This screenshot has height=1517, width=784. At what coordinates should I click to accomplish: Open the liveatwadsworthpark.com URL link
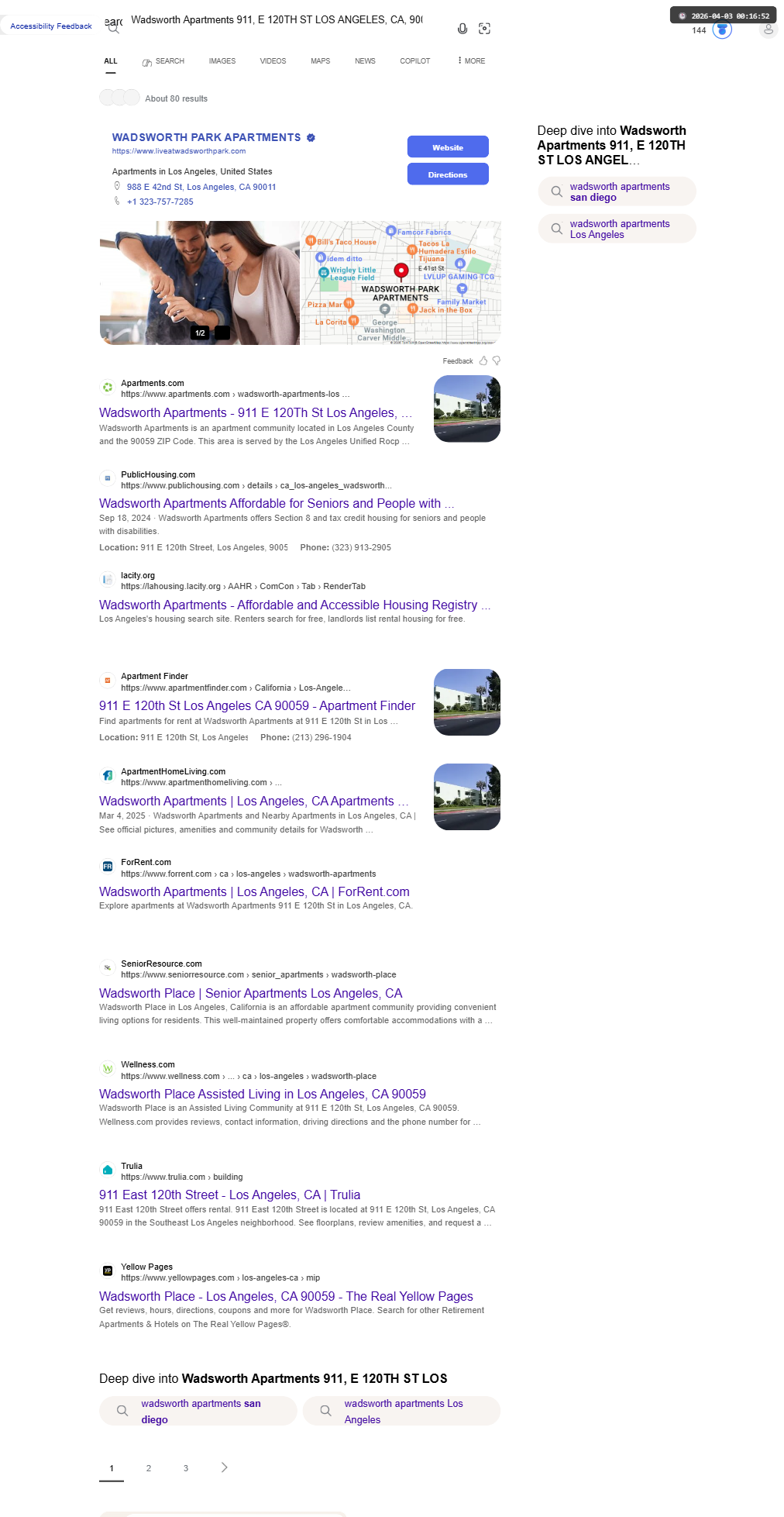click(x=179, y=151)
